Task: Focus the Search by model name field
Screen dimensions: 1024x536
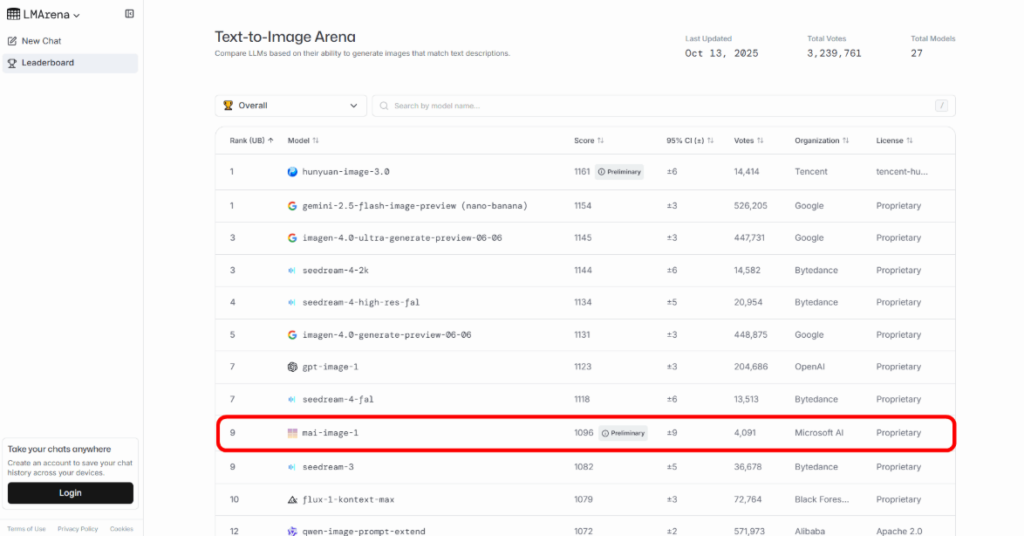Action: coord(660,106)
